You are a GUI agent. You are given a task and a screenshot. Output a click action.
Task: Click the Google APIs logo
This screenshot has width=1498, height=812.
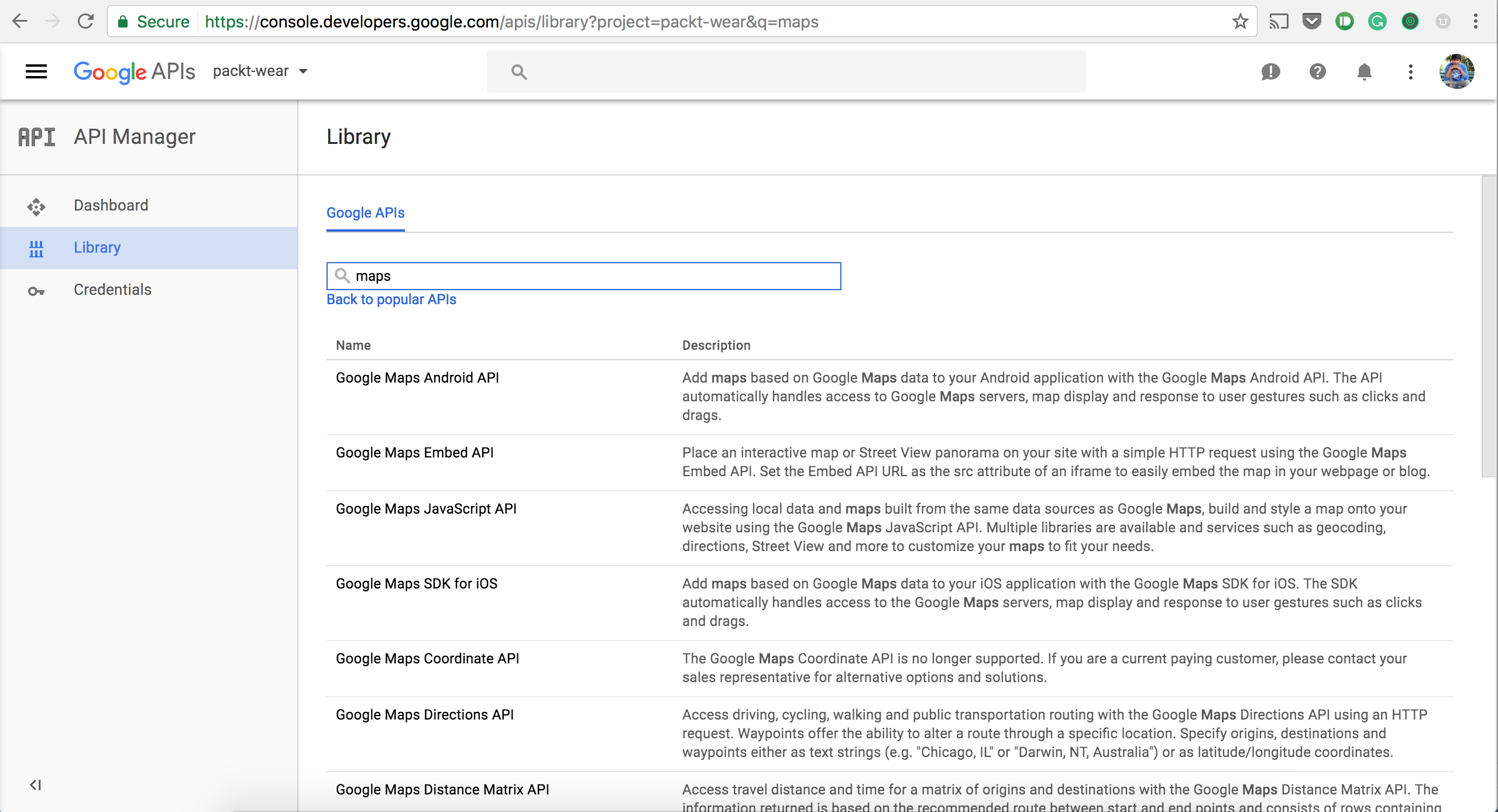[134, 71]
